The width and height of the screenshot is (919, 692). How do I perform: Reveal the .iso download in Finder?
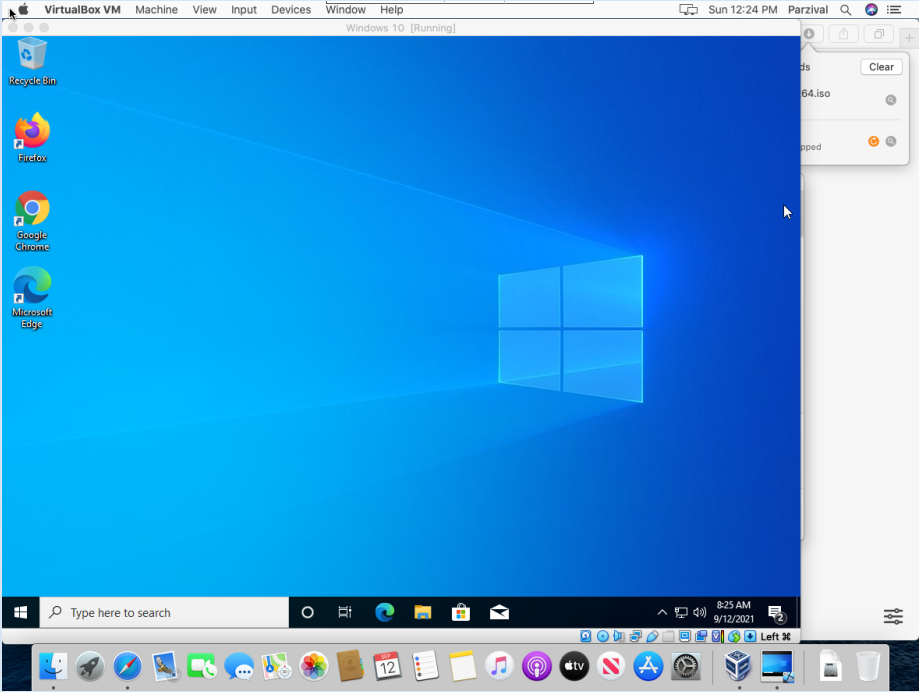(890, 100)
